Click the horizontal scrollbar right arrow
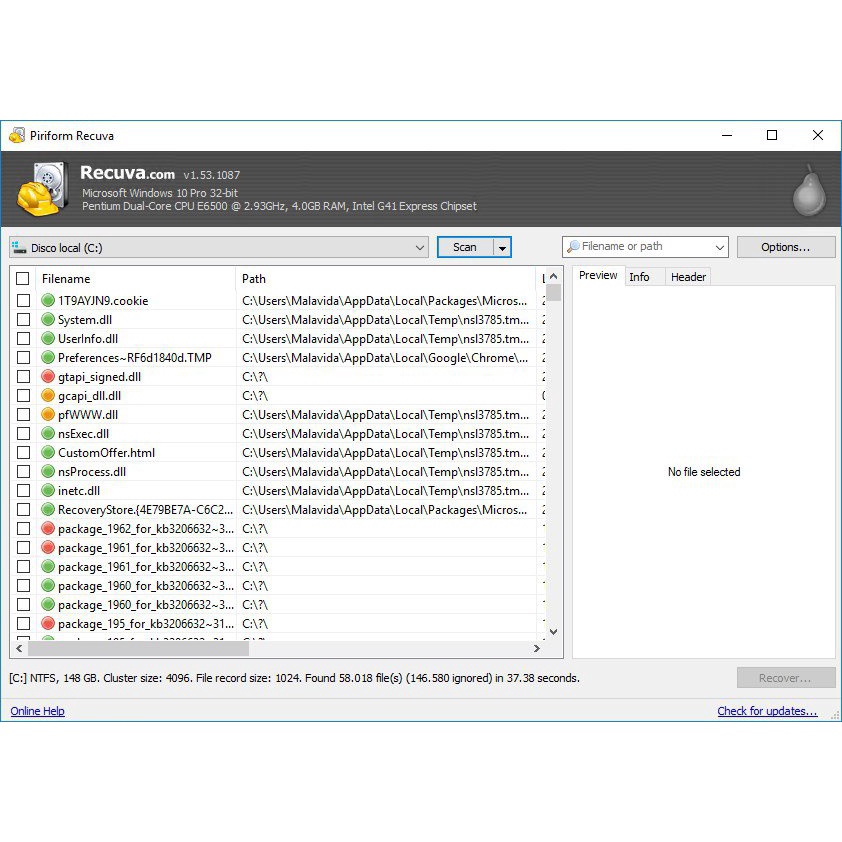Image resolution: width=842 pixels, height=842 pixels. 536,648
